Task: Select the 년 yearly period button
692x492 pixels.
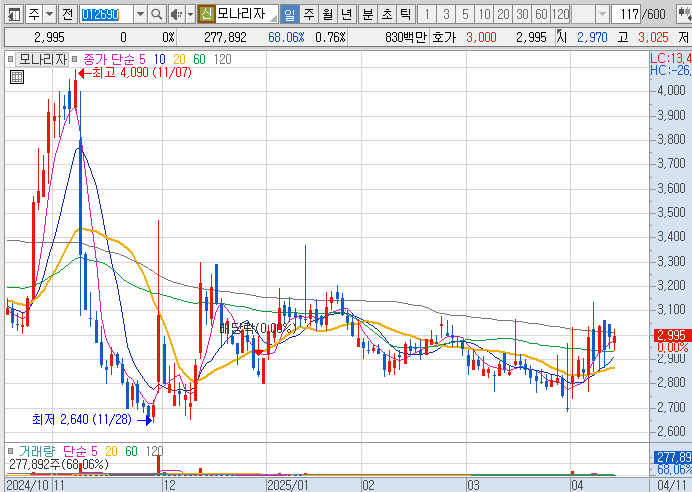Action: click(x=347, y=14)
